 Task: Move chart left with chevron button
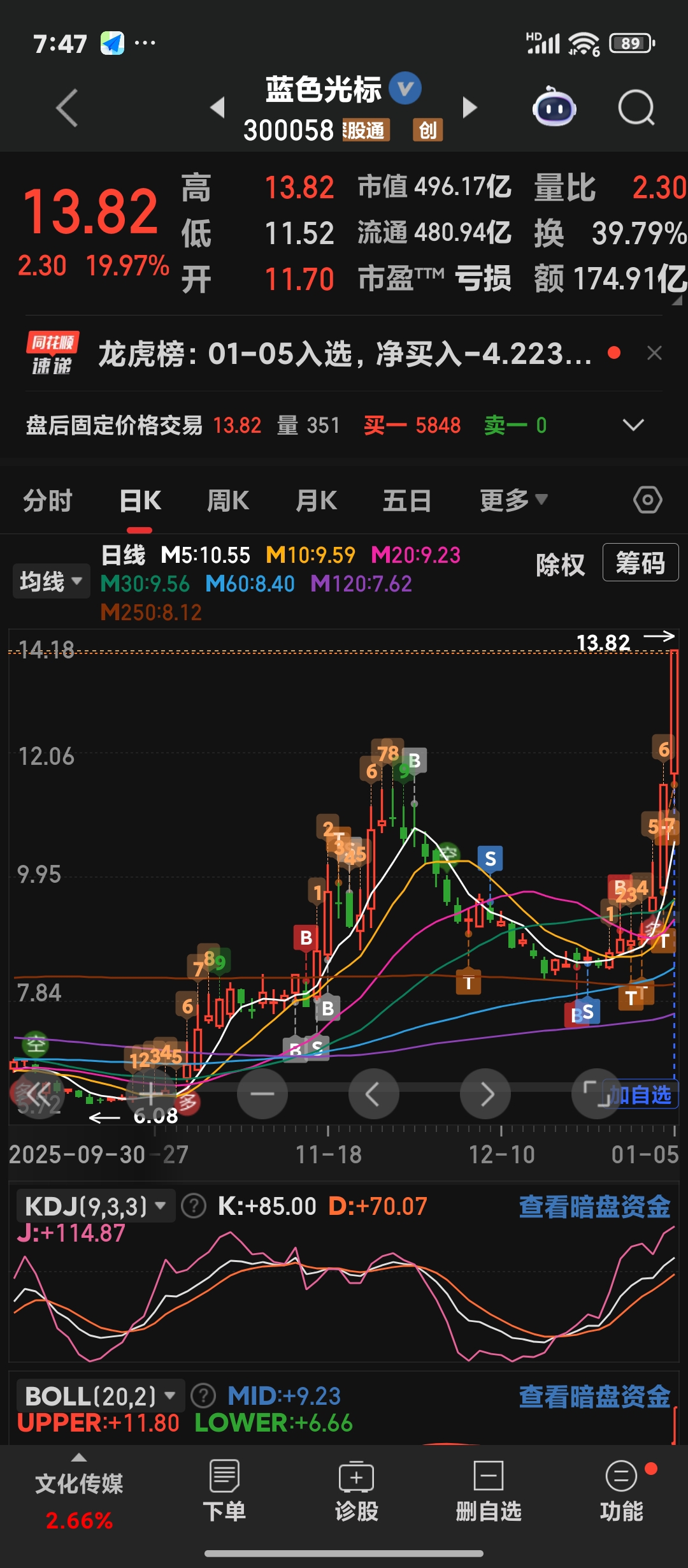pyautogui.click(x=373, y=1094)
